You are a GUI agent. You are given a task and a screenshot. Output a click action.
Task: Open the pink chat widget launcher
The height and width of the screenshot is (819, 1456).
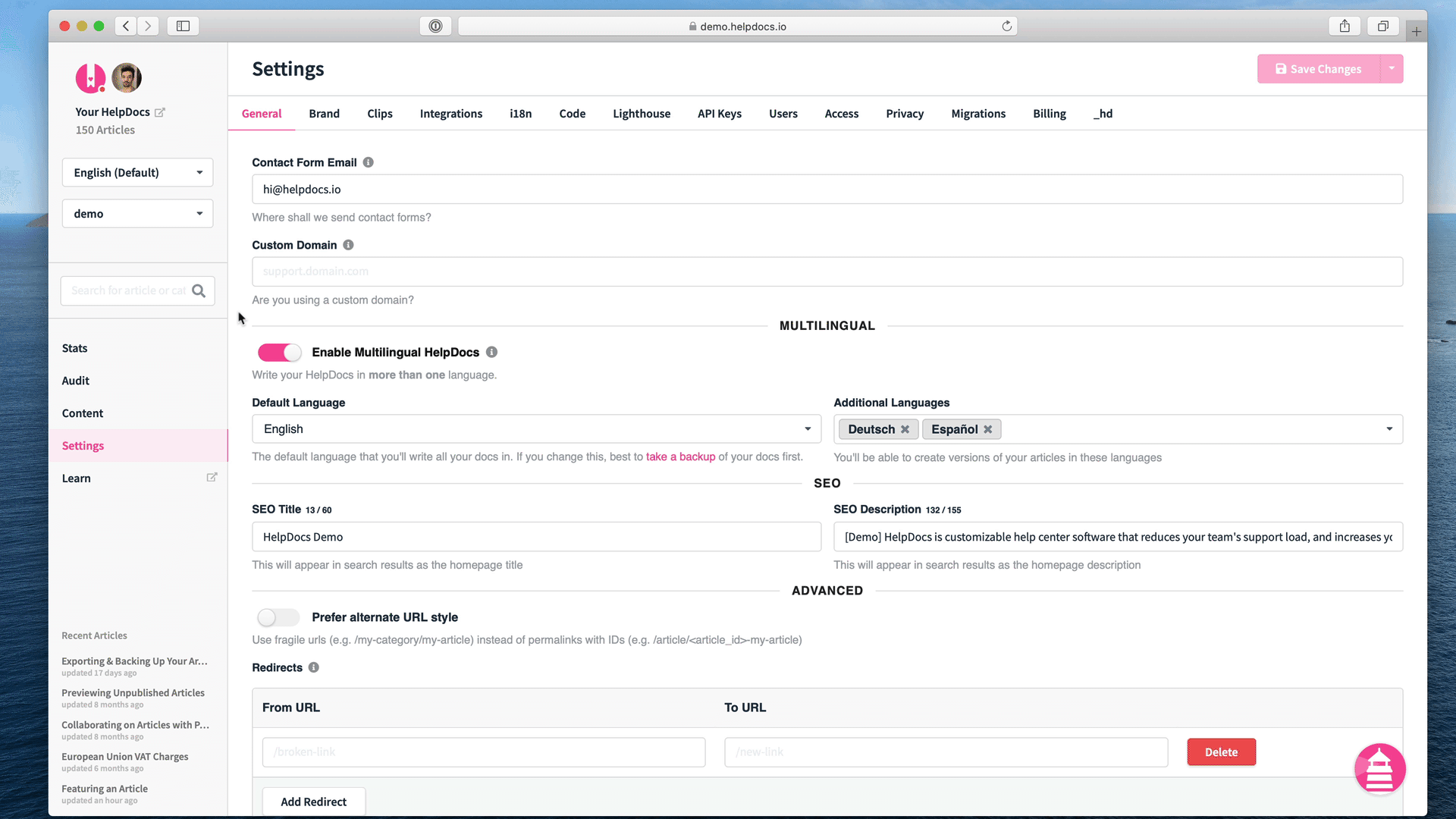coord(1379,768)
